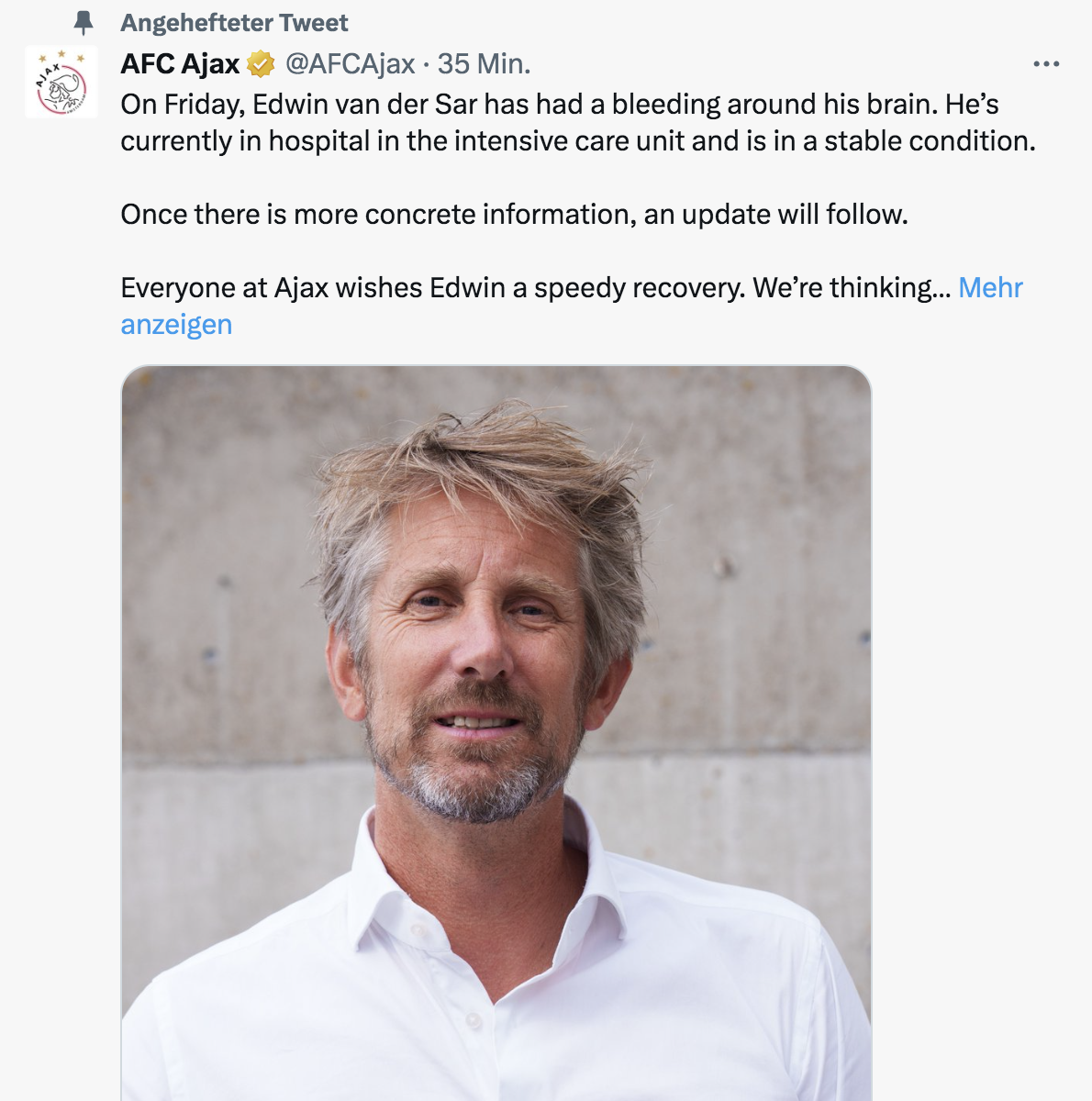Screen dimensions: 1092x1101
Task: Click the gold verified badge
Action: tap(262, 64)
